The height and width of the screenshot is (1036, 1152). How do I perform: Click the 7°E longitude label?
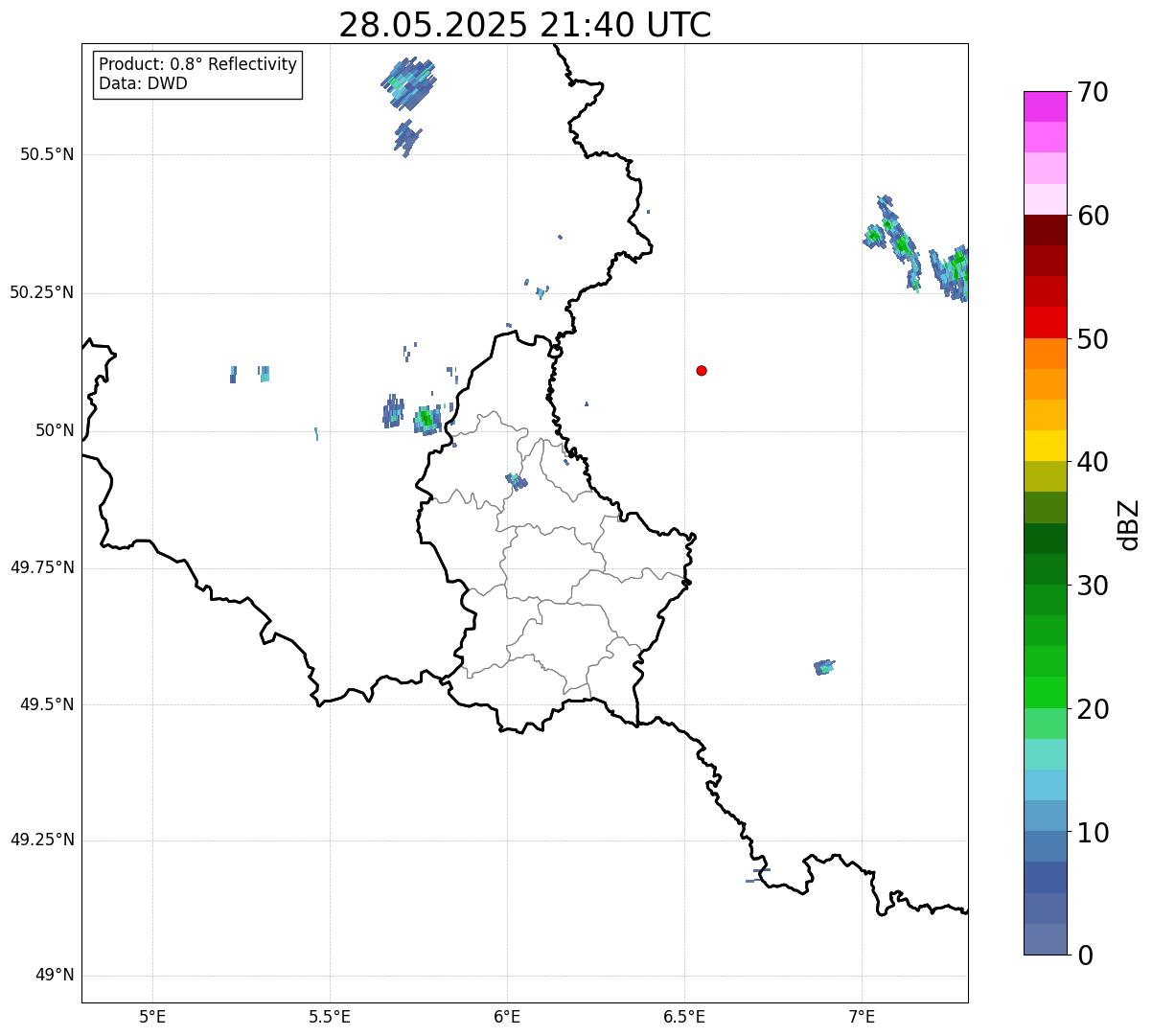[862, 1016]
